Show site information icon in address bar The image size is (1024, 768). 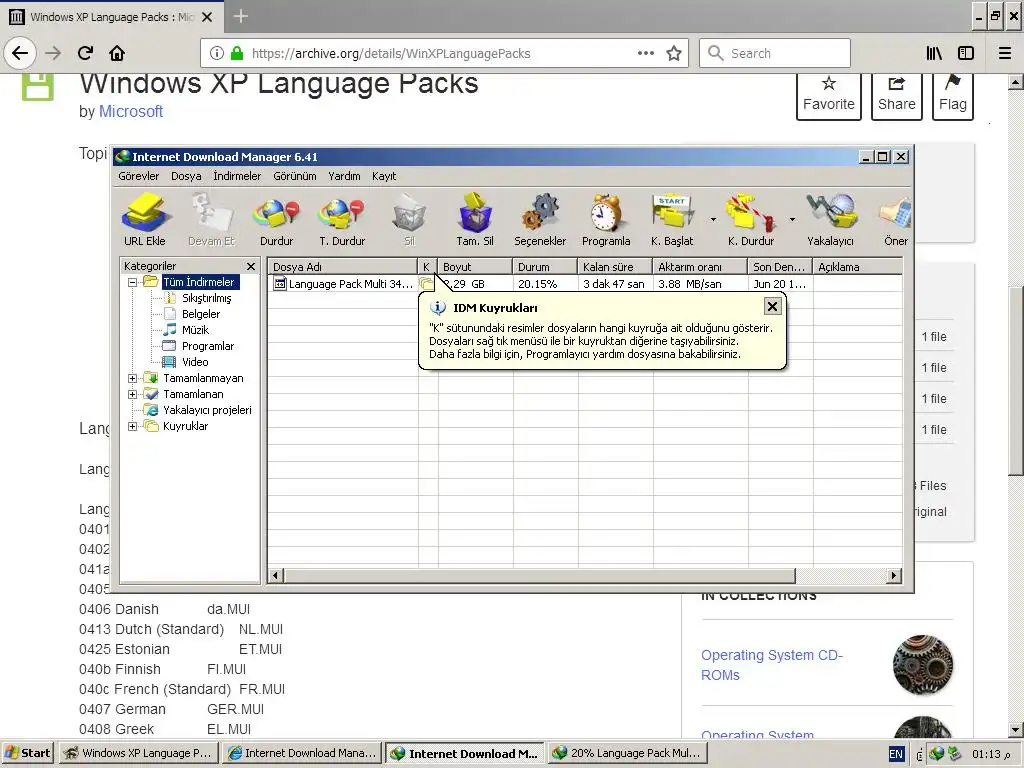tap(217, 54)
